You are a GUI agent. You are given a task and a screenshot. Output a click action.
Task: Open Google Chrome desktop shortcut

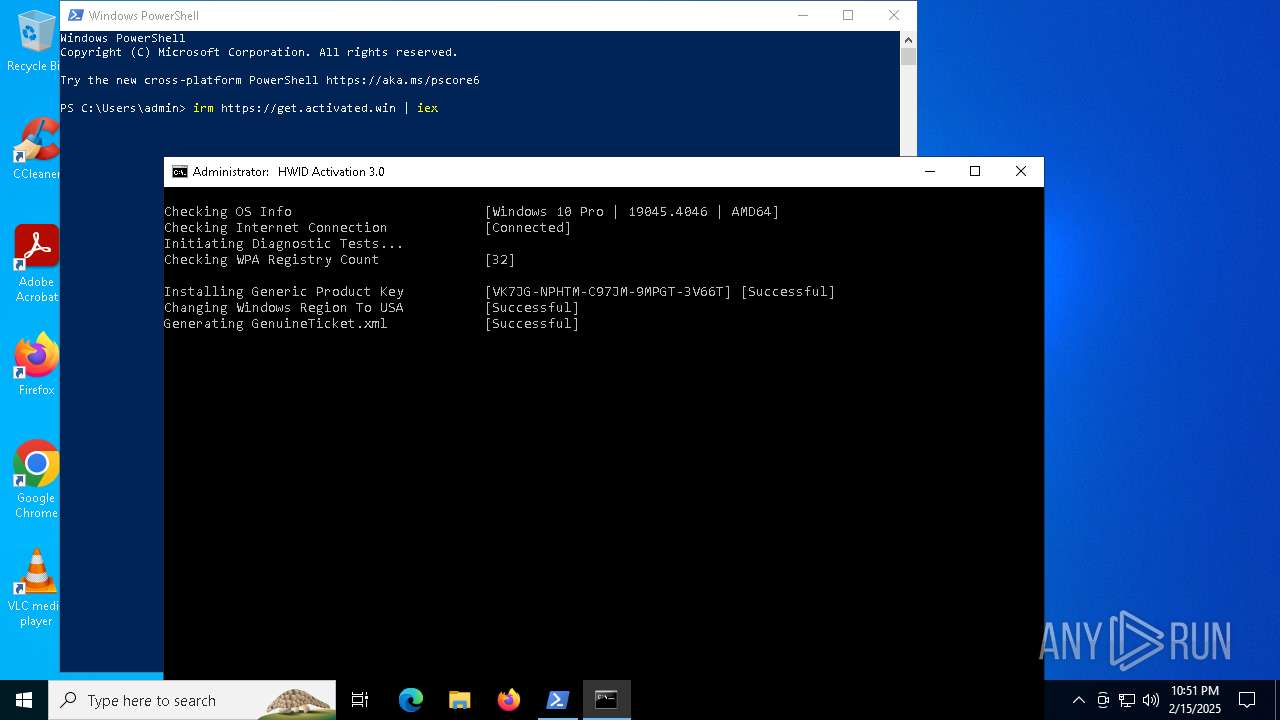point(36,480)
